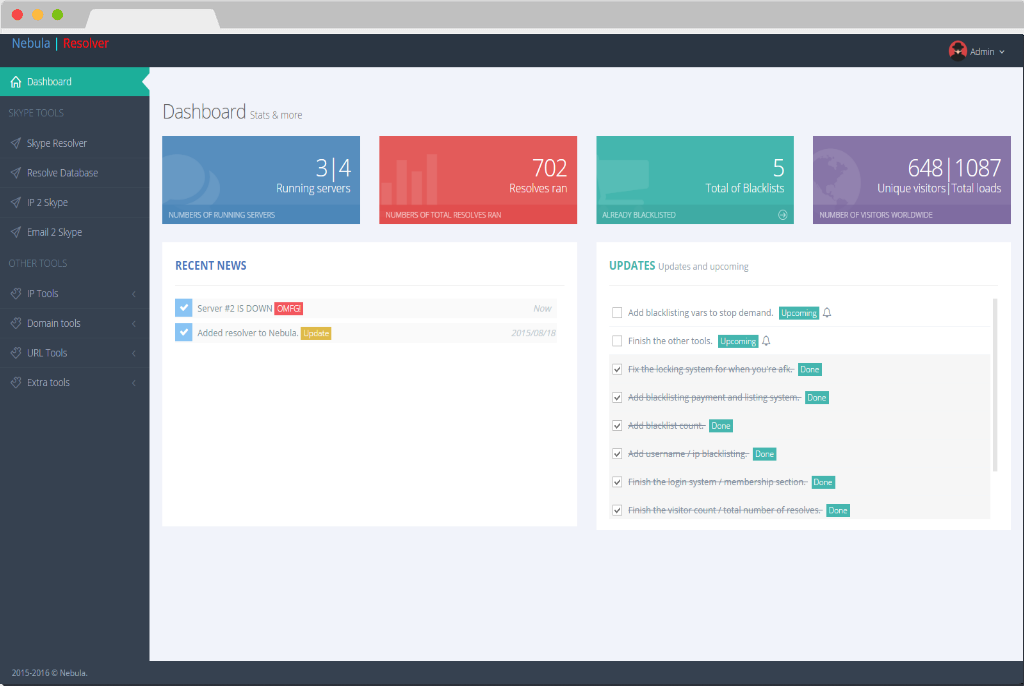Viewport: 1024px width, 686px height.
Task: Click the red OMG! badge on server news
Action: (288, 308)
